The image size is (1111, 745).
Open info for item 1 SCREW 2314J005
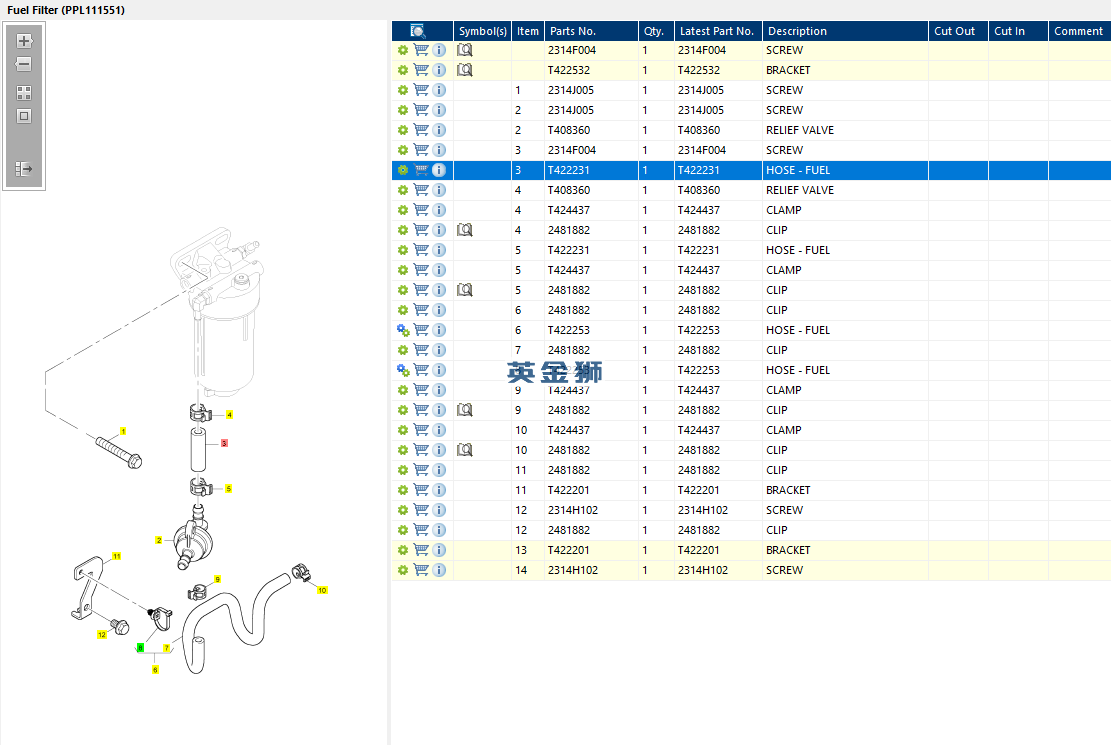point(439,90)
